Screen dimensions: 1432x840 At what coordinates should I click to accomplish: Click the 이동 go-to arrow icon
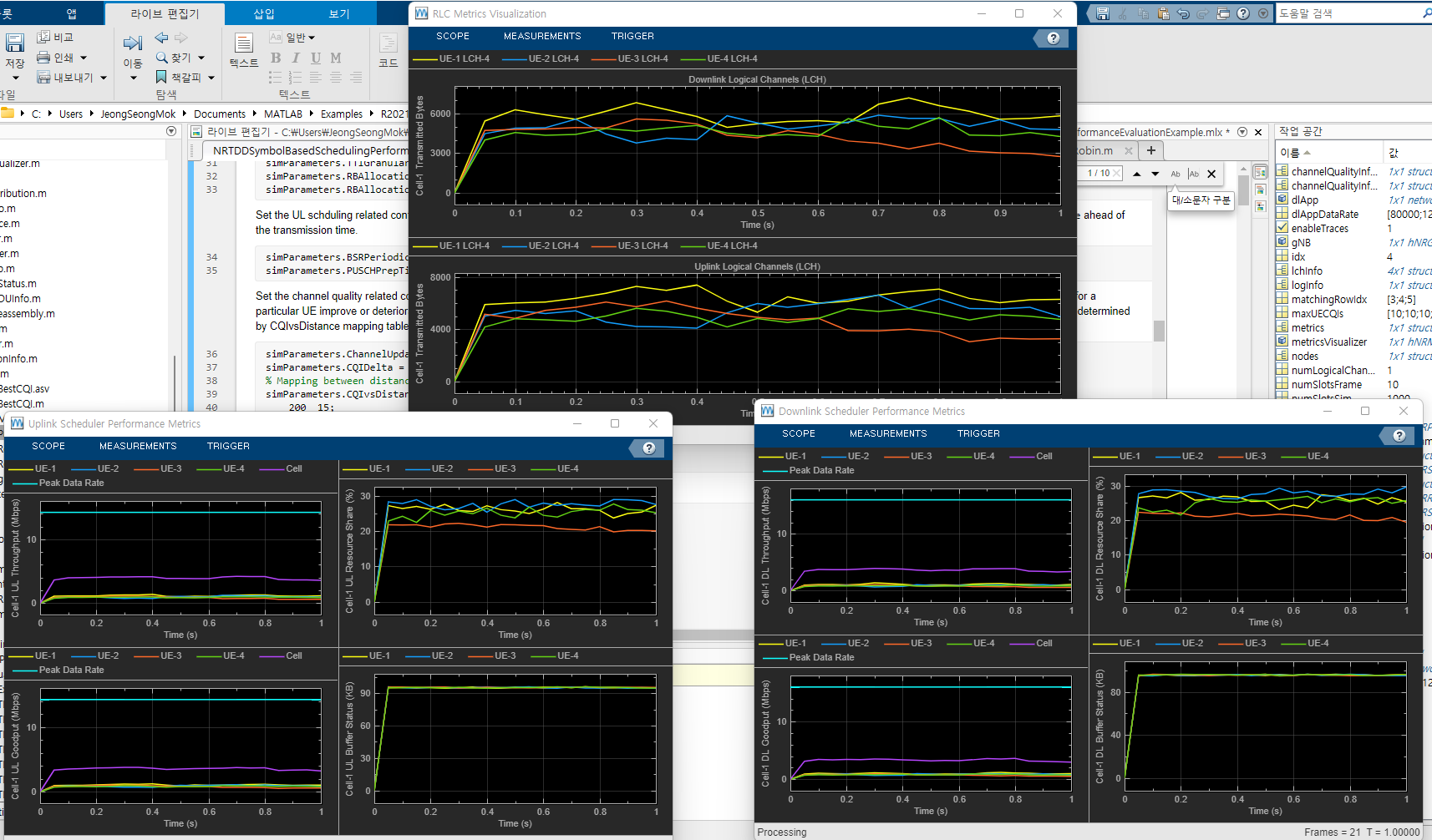[x=133, y=43]
